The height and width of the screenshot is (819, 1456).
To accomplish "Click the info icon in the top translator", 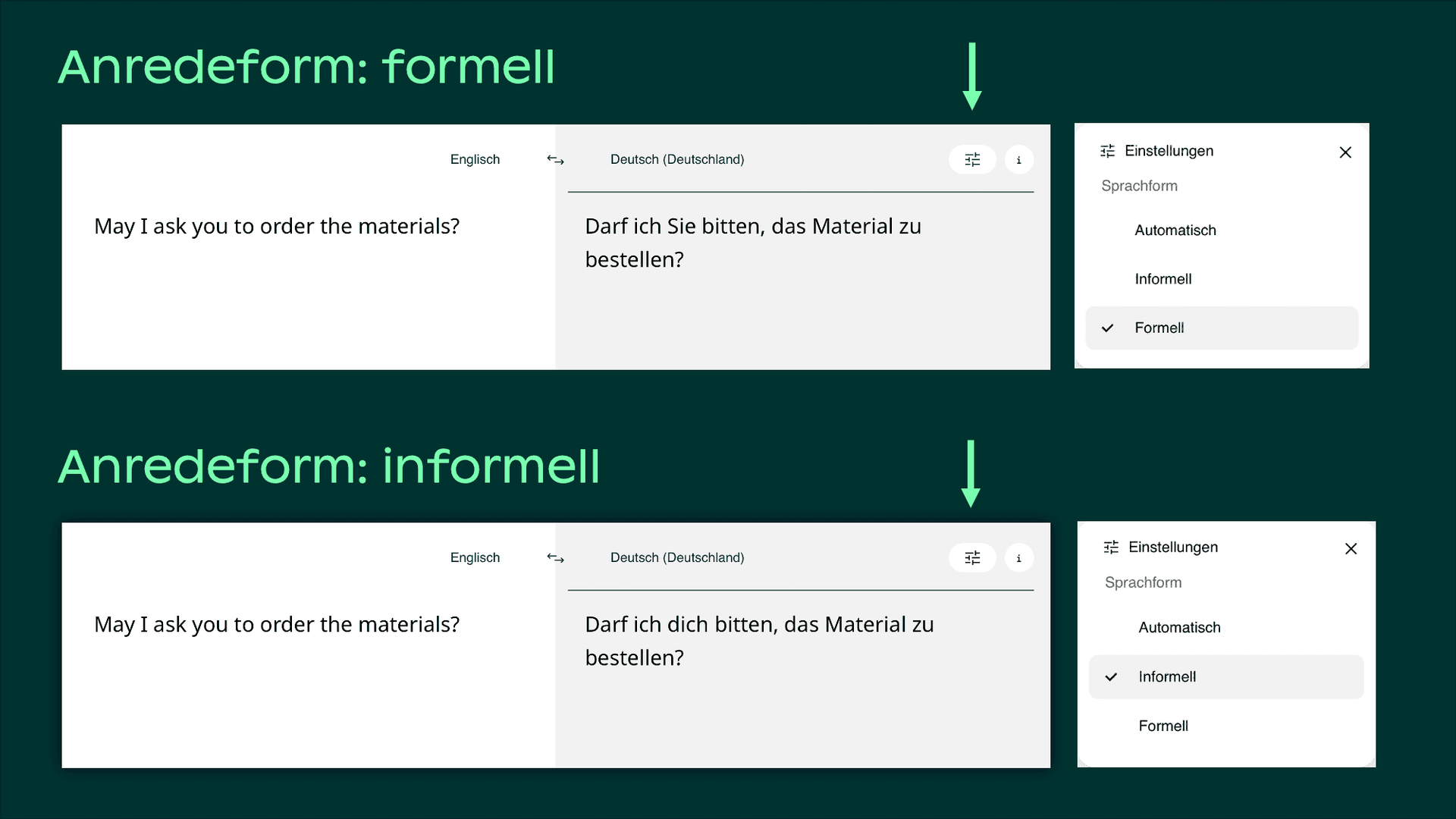I will point(1019,159).
